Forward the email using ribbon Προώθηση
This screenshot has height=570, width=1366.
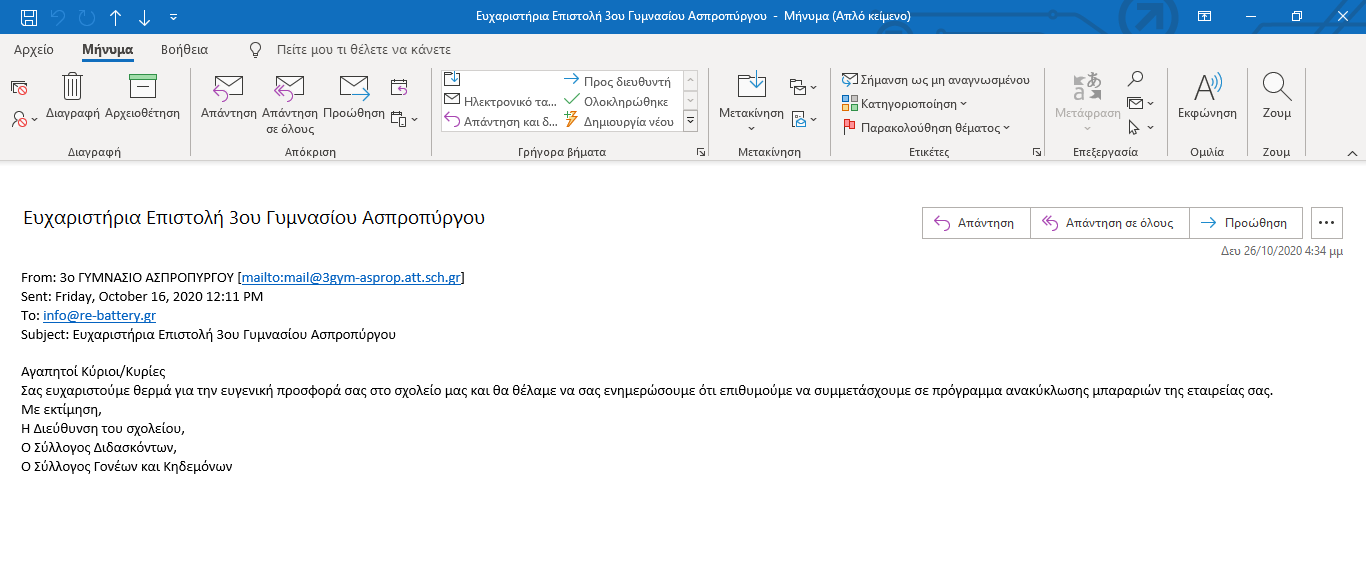[x=354, y=88]
